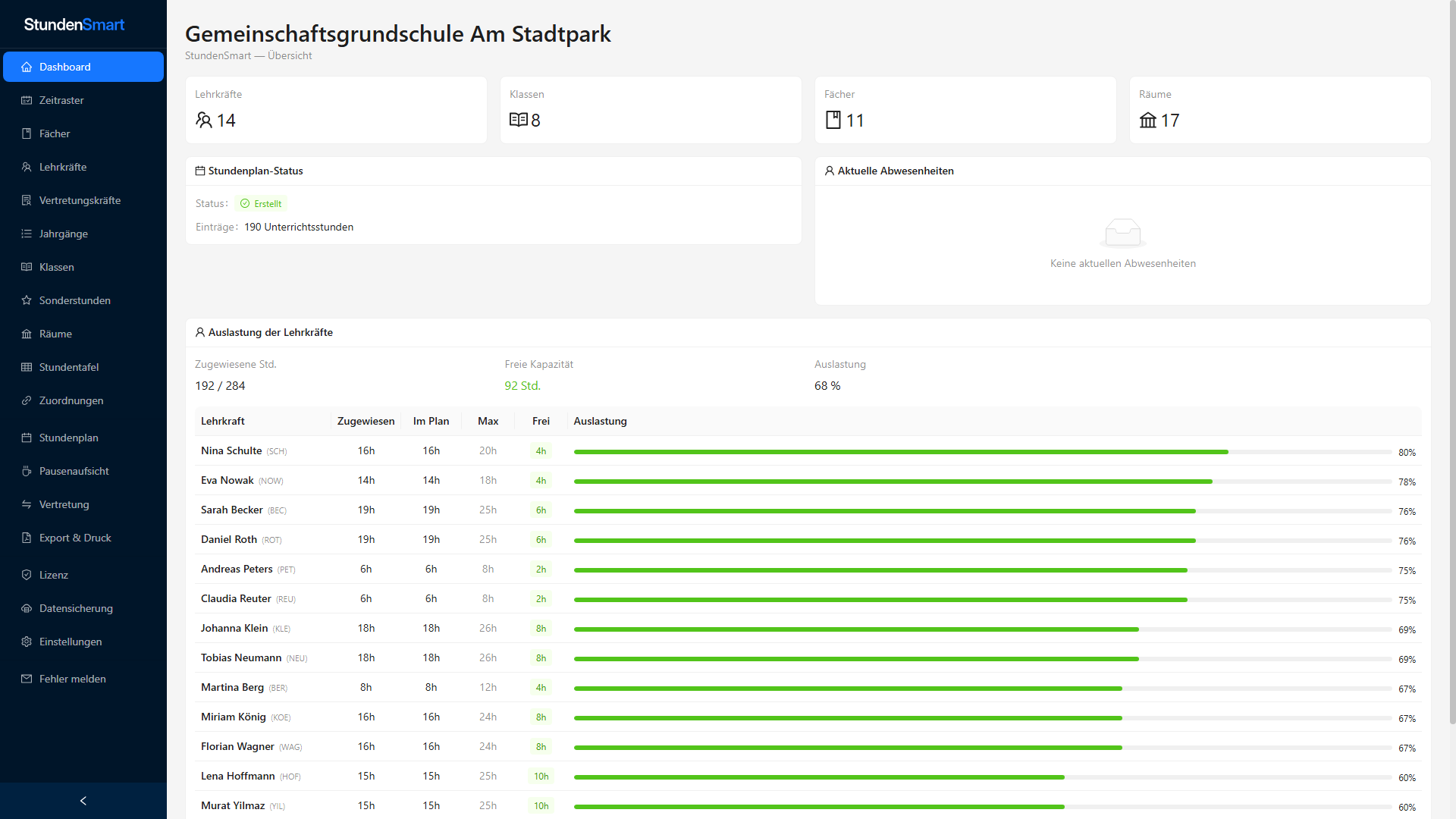Image resolution: width=1456 pixels, height=819 pixels.
Task: Select Johanna Klein in the table
Action: pyautogui.click(x=234, y=628)
